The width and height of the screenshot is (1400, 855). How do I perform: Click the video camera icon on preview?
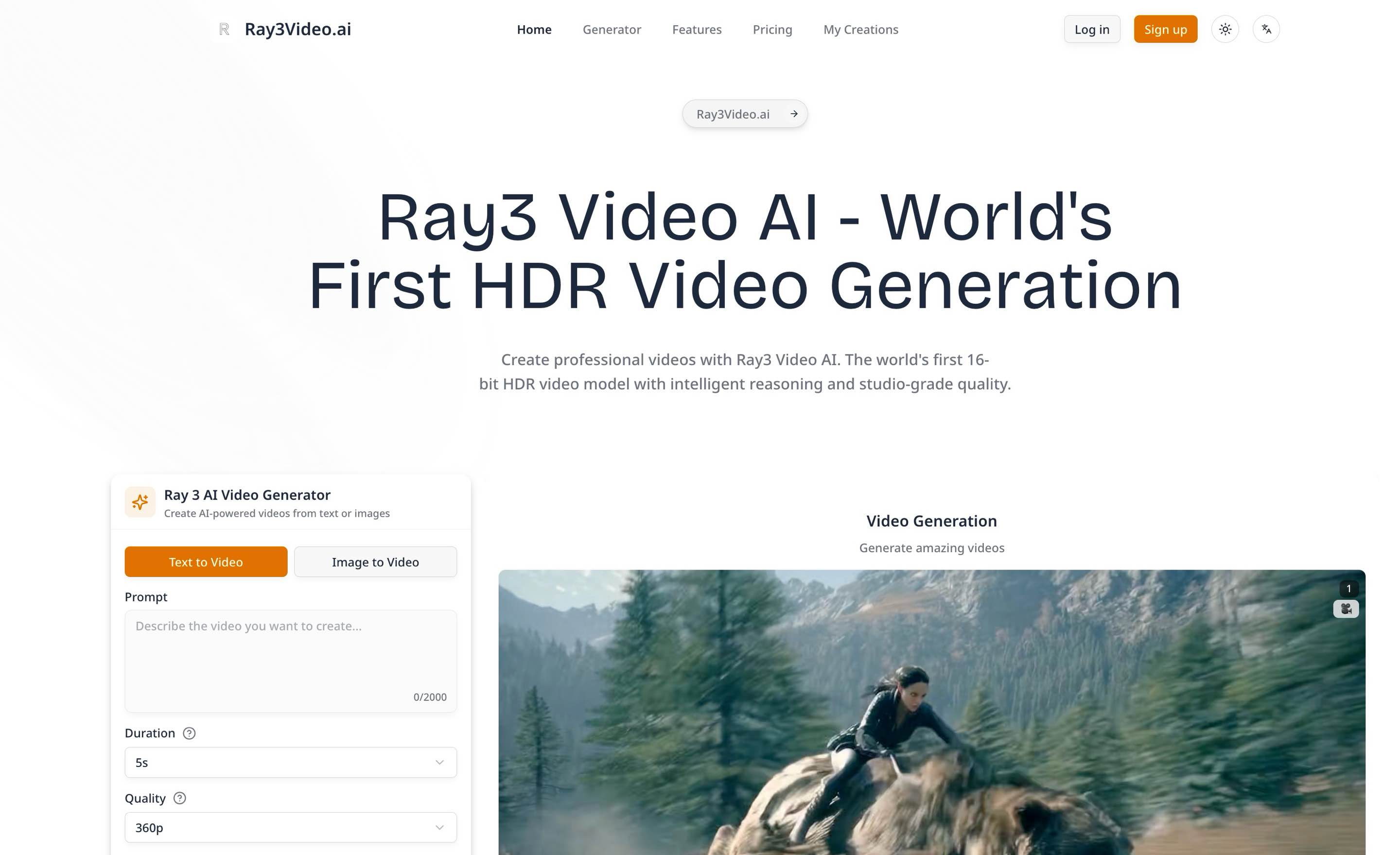1346,609
